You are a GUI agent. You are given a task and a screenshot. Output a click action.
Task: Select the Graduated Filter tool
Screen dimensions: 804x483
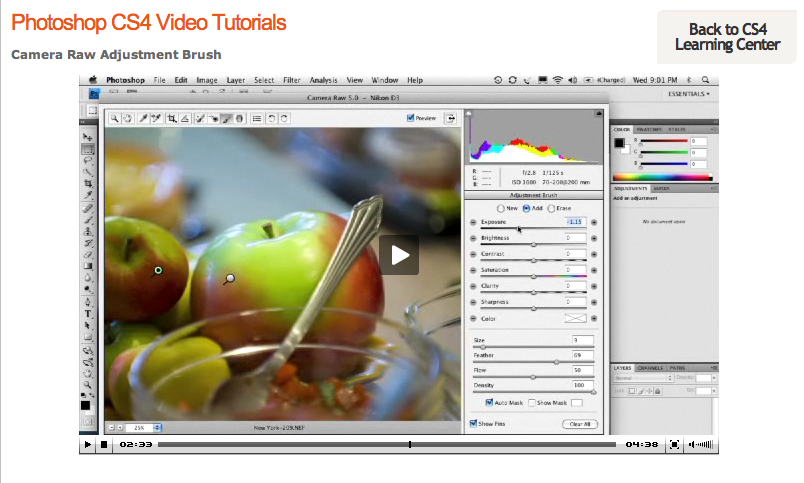(239, 118)
